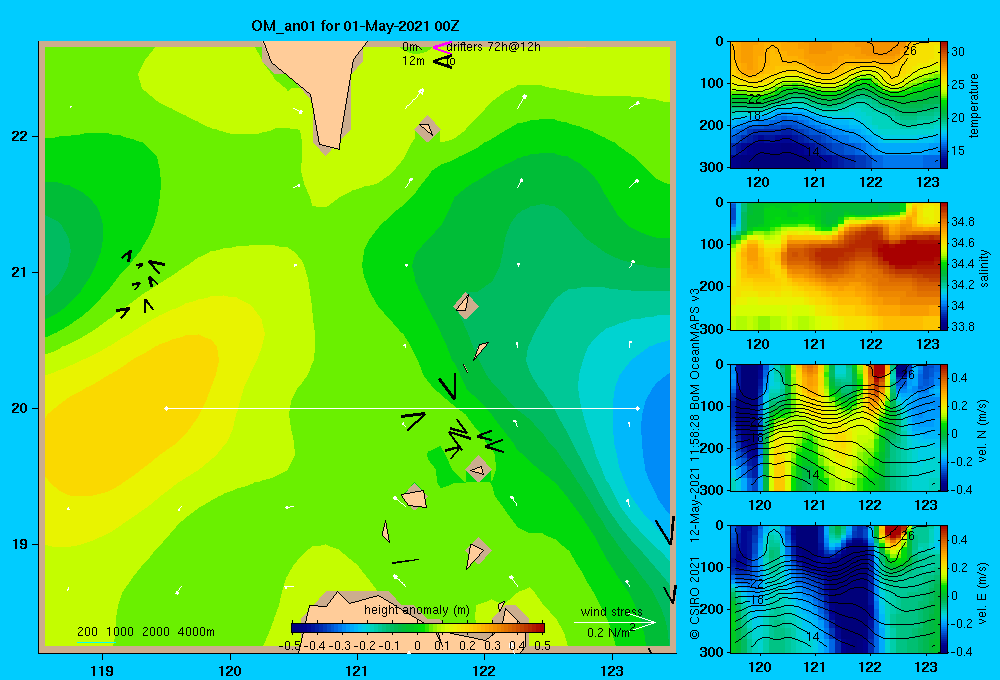Click the vertical 'BoM OceanMAPS v3' text
1000x680 pixels.
(x=695, y=348)
